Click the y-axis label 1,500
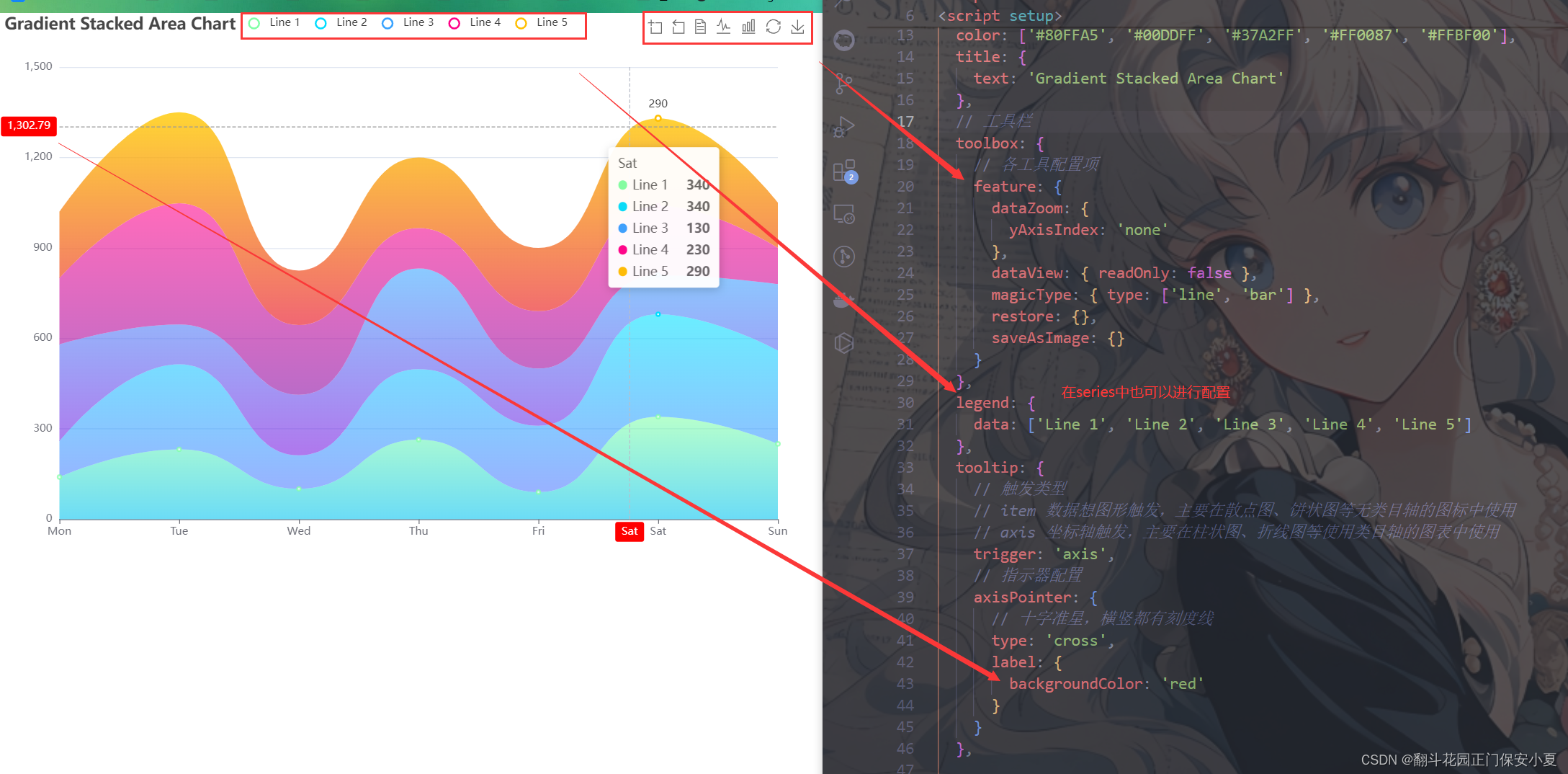This screenshot has height=774, width=1568. click(x=38, y=66)
